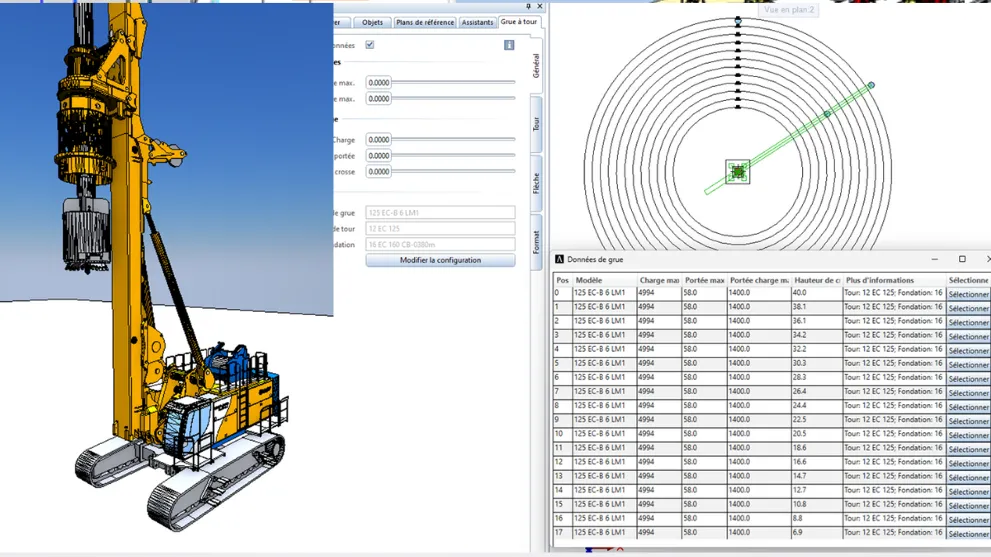Open the Grue à tour tab

(518, 22)
